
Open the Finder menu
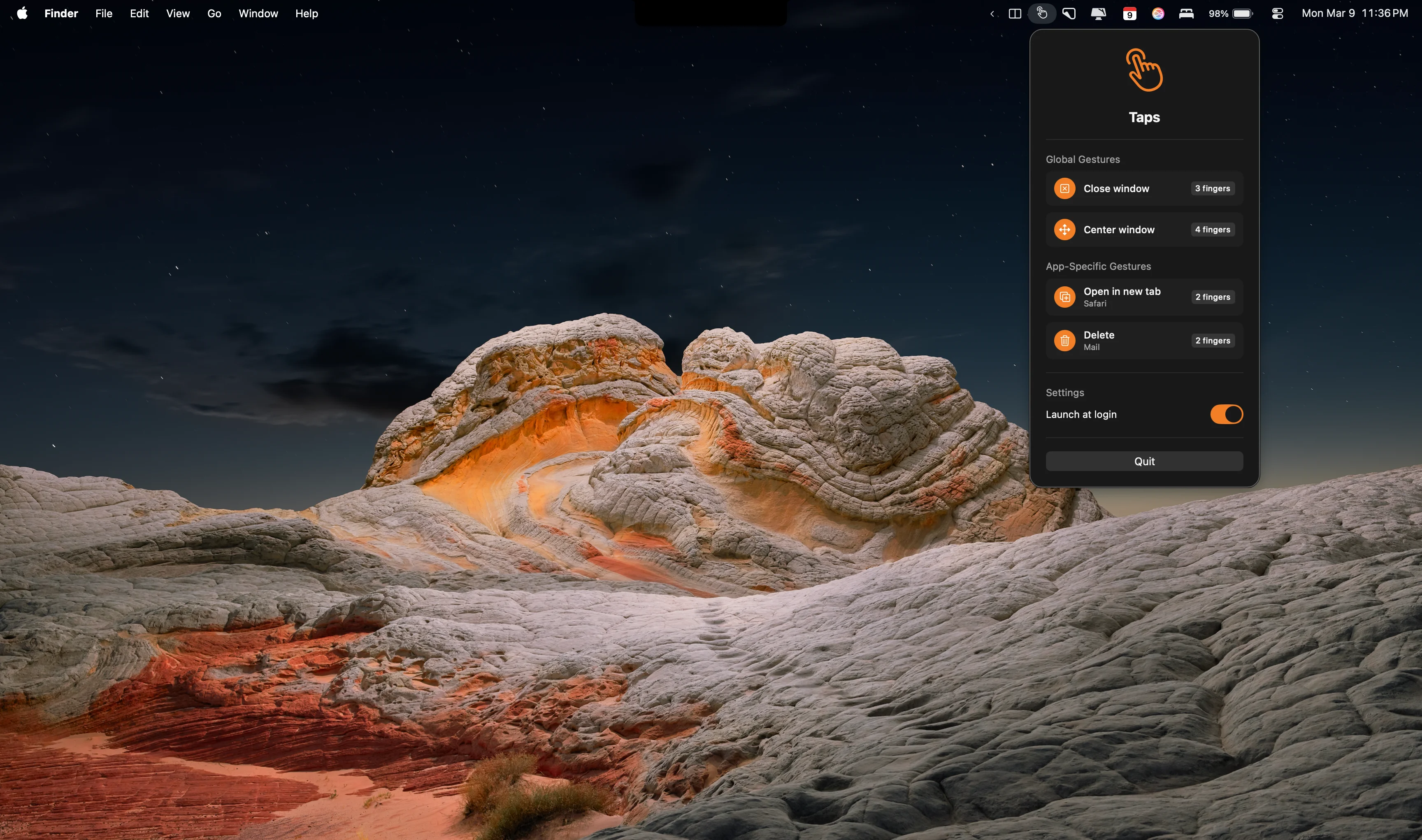click(61, 13)
